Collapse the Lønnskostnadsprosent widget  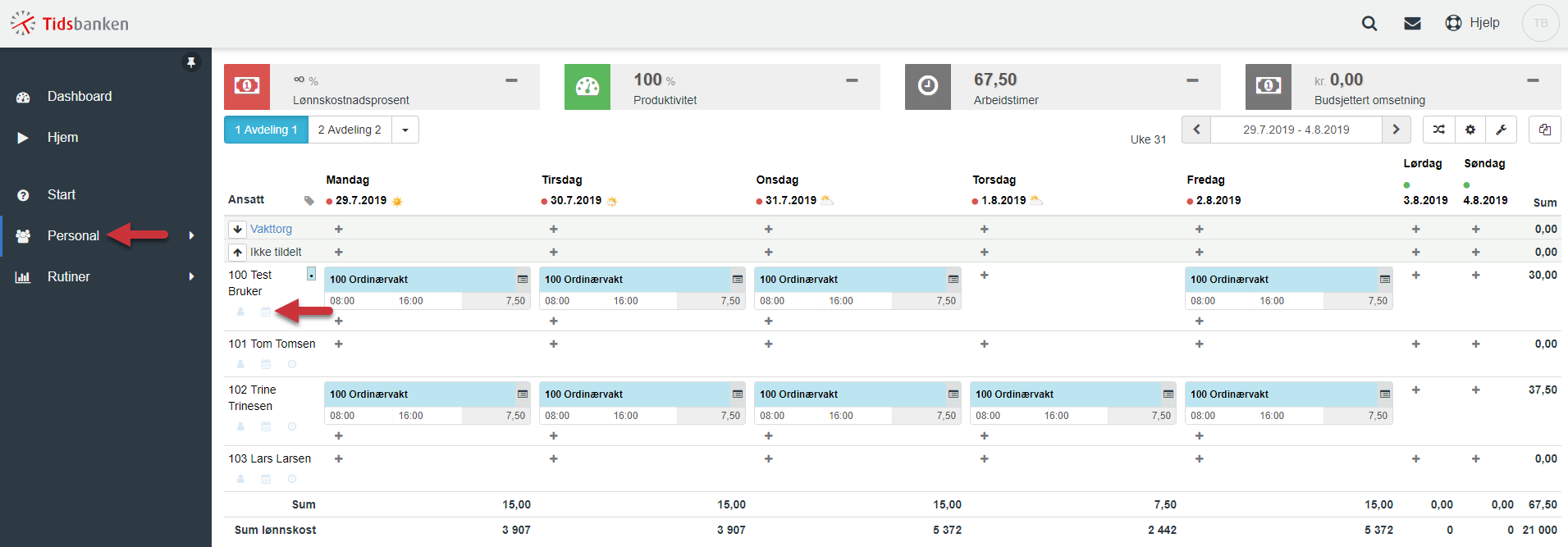(x=511, y=80)
